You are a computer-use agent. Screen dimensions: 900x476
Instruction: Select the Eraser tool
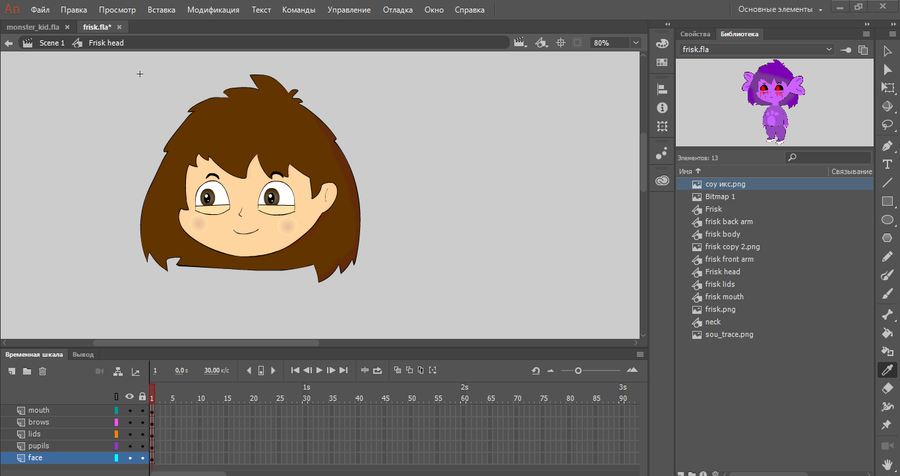click(887, 388)
